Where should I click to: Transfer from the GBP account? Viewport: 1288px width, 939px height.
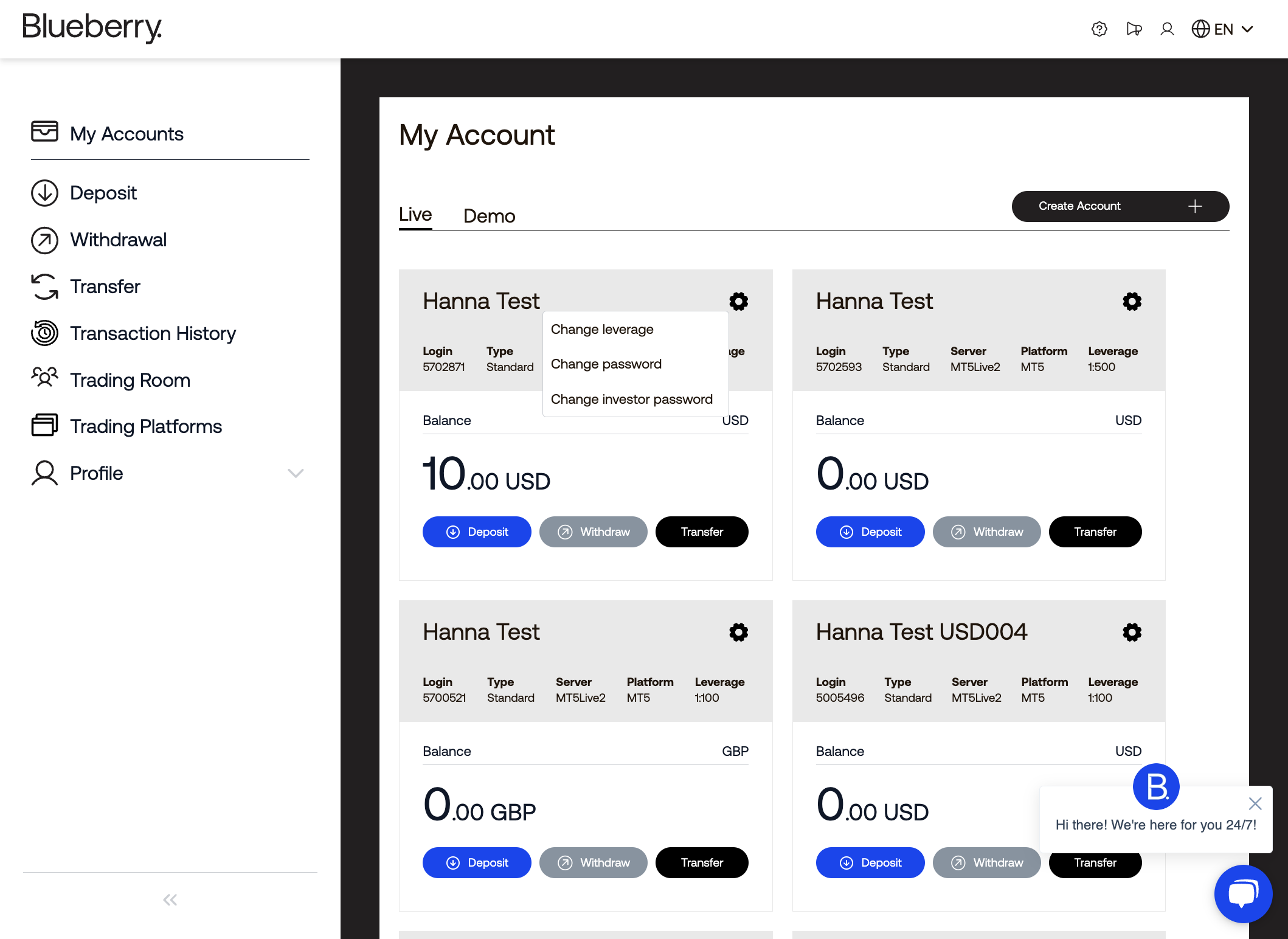coord(702,862)
